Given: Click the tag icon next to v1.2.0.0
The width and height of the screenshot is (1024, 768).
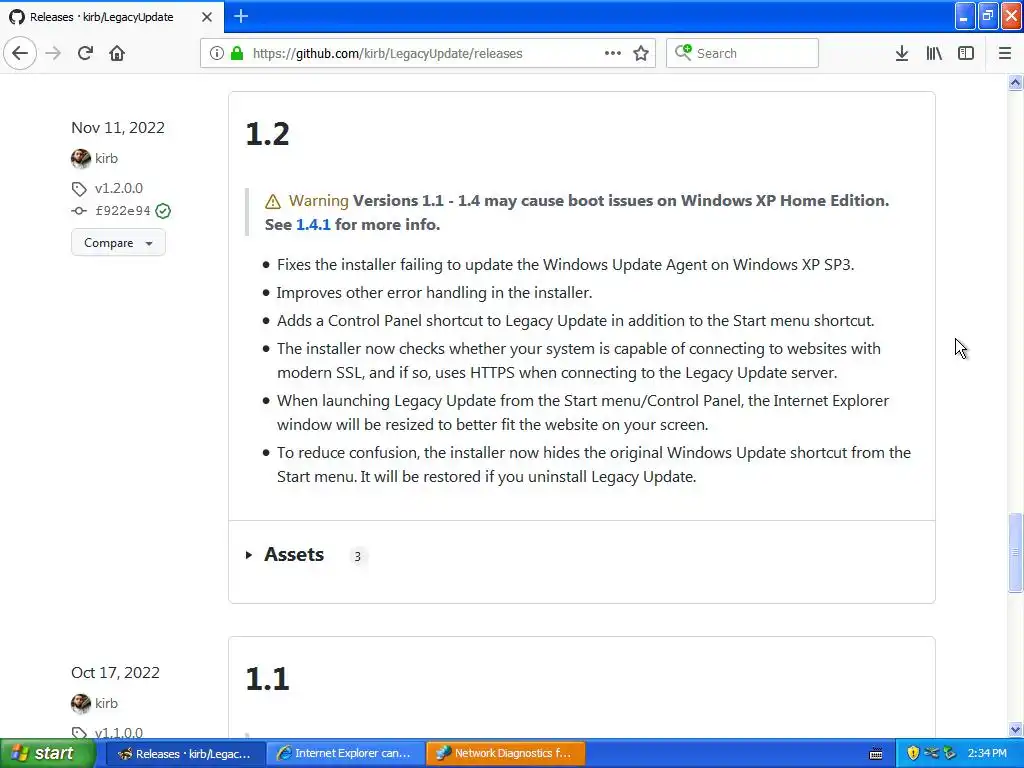Looking at the screenshot, I should (x=79, y=189).
